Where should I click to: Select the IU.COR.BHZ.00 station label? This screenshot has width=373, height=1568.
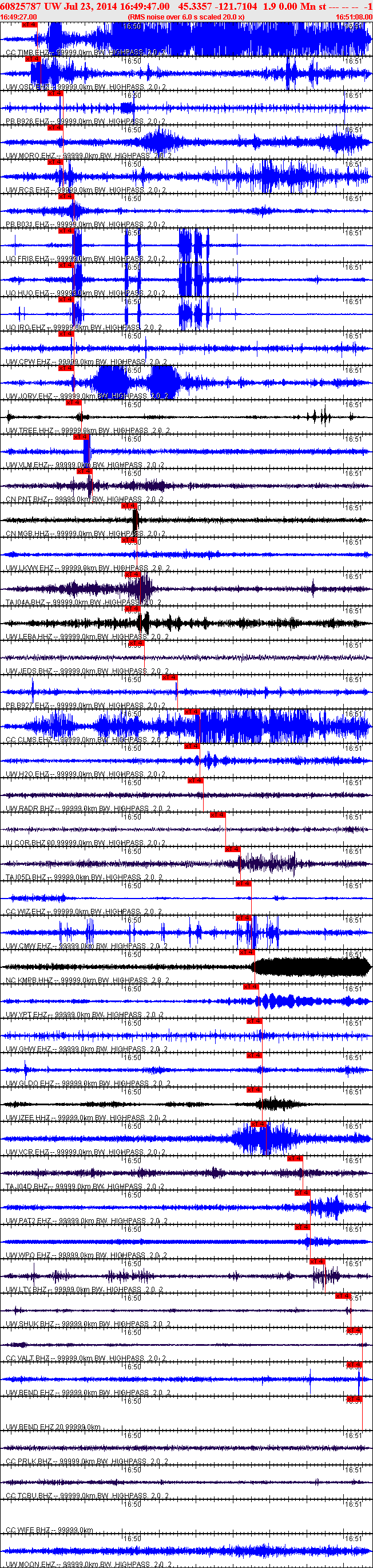click(85, 843)
